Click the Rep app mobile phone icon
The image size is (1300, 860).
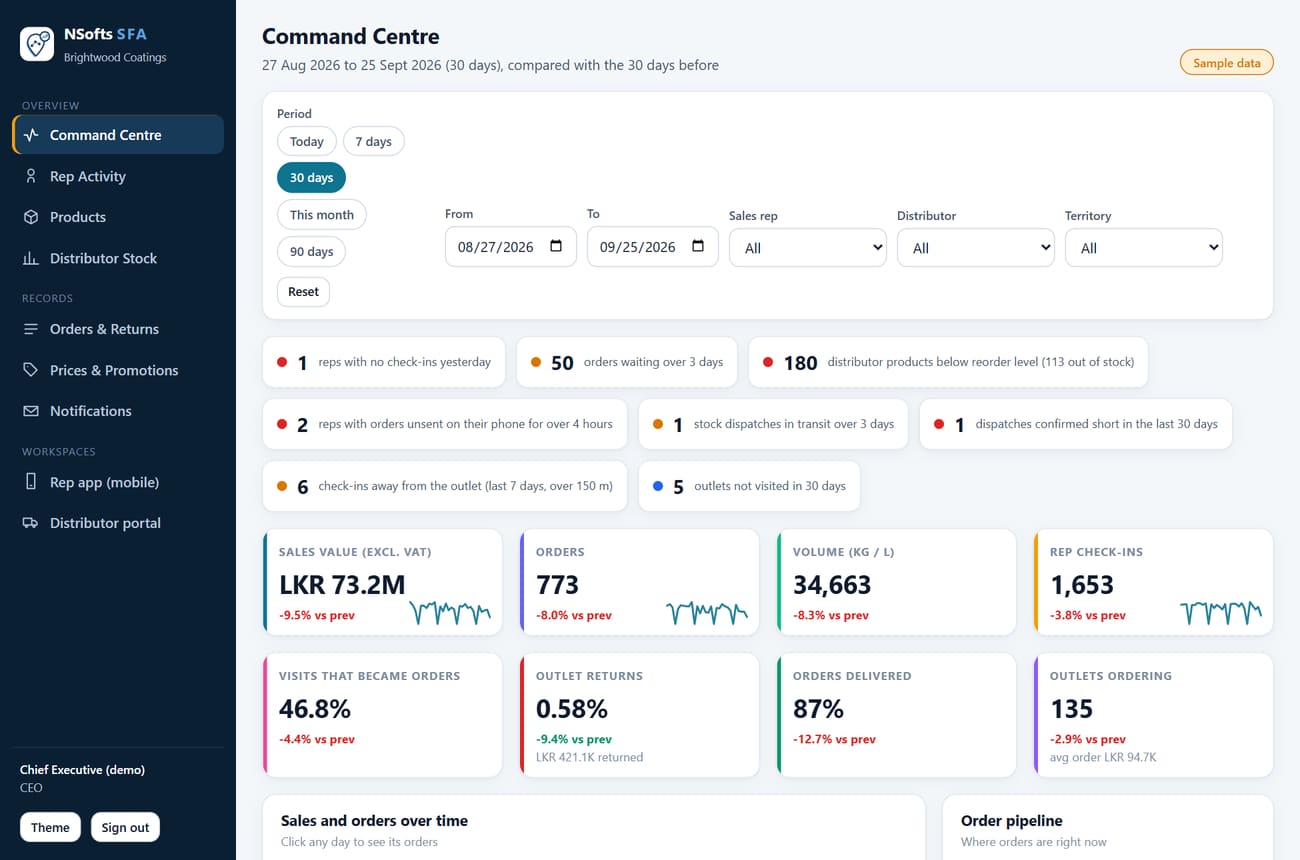[31, 482]
